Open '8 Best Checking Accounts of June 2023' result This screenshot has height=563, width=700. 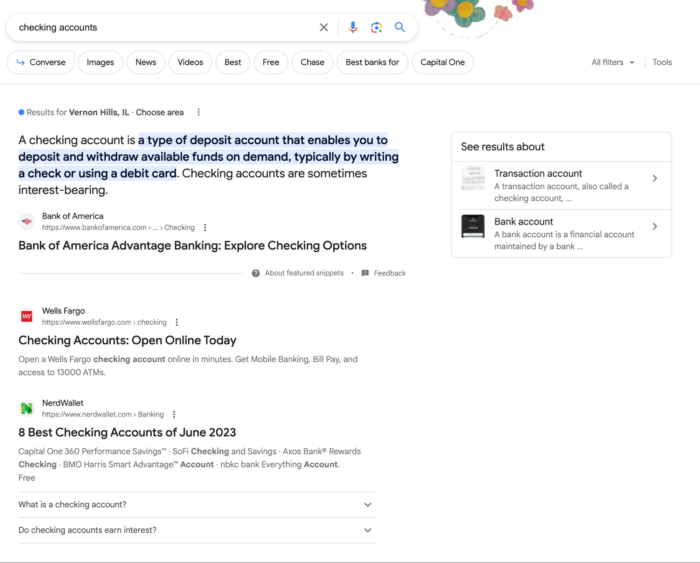127,433
